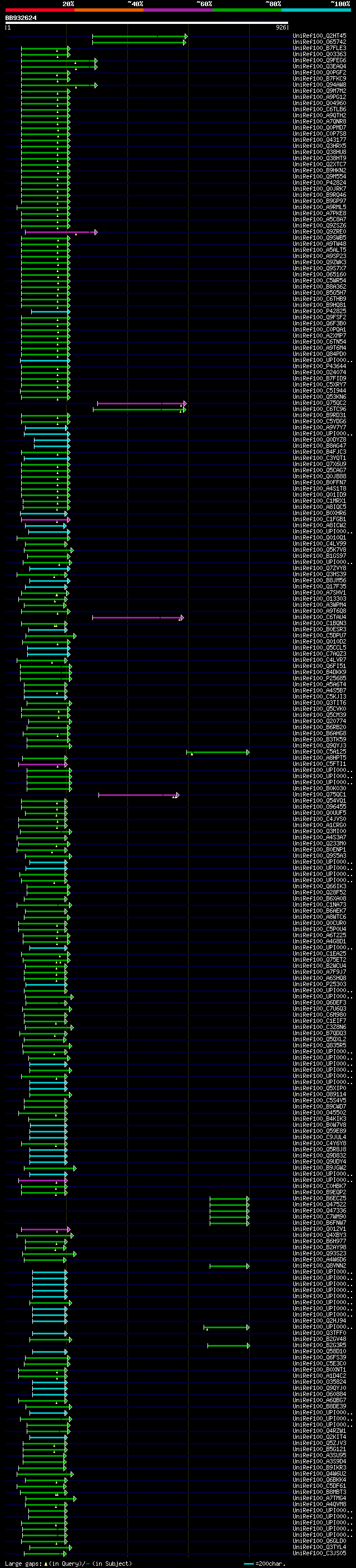Click the green ~80% identity legend bar
This screenshot has width=356, height=1568.
click(x=247, y=11)
